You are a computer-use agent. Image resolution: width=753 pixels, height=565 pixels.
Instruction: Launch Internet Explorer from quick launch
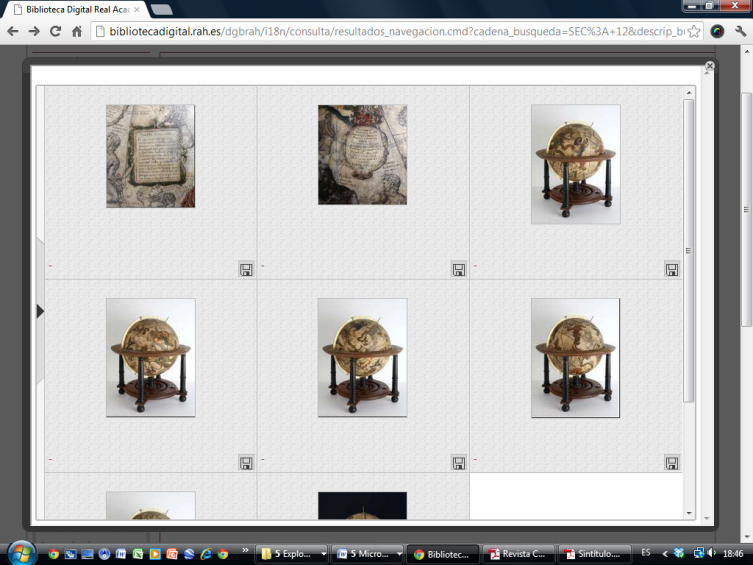click(206, 554)
